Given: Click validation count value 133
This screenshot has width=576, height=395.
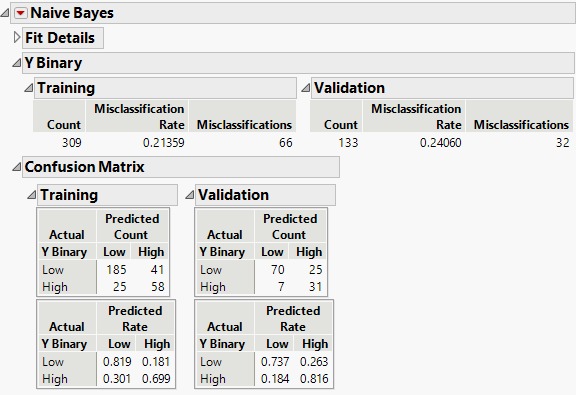Looking at the screenshot, I should tap(348, 143).
